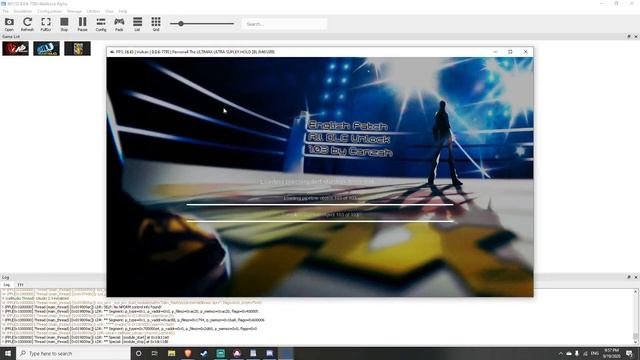Click the log panel scrollbar thumb

pyautogui.click(x=636, y=336)
